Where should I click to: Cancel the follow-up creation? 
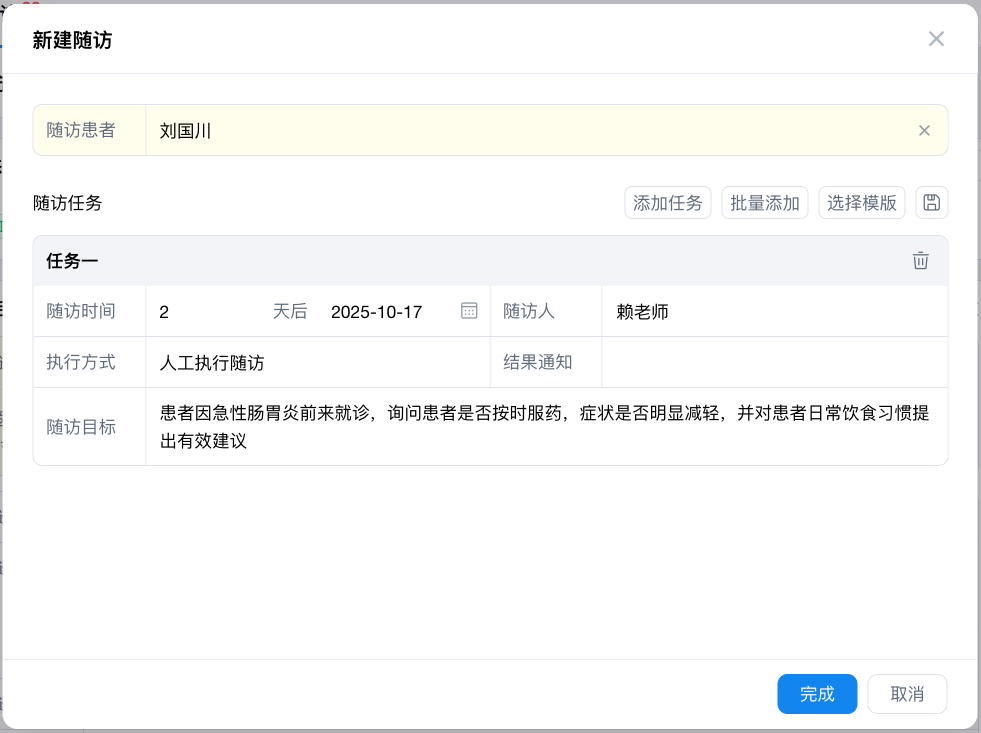tap(906, 694)
